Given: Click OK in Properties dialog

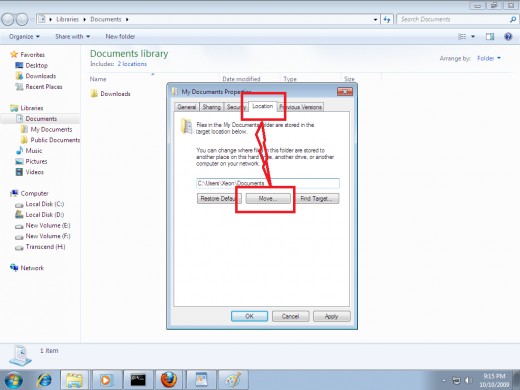Looking at the screenshot, I should [x=249, y=316].
